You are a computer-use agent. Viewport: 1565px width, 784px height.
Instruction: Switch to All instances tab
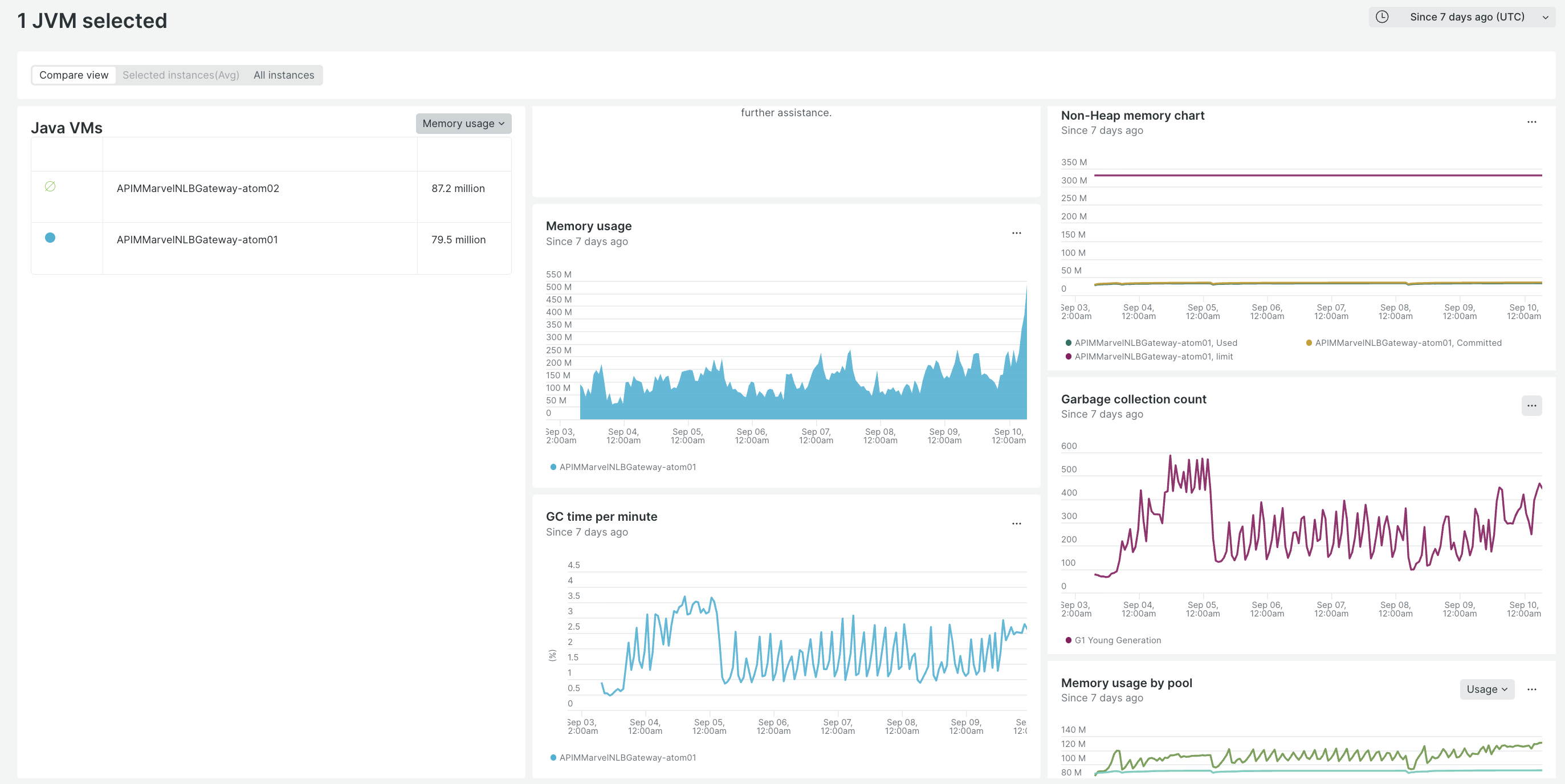(284, 75)
